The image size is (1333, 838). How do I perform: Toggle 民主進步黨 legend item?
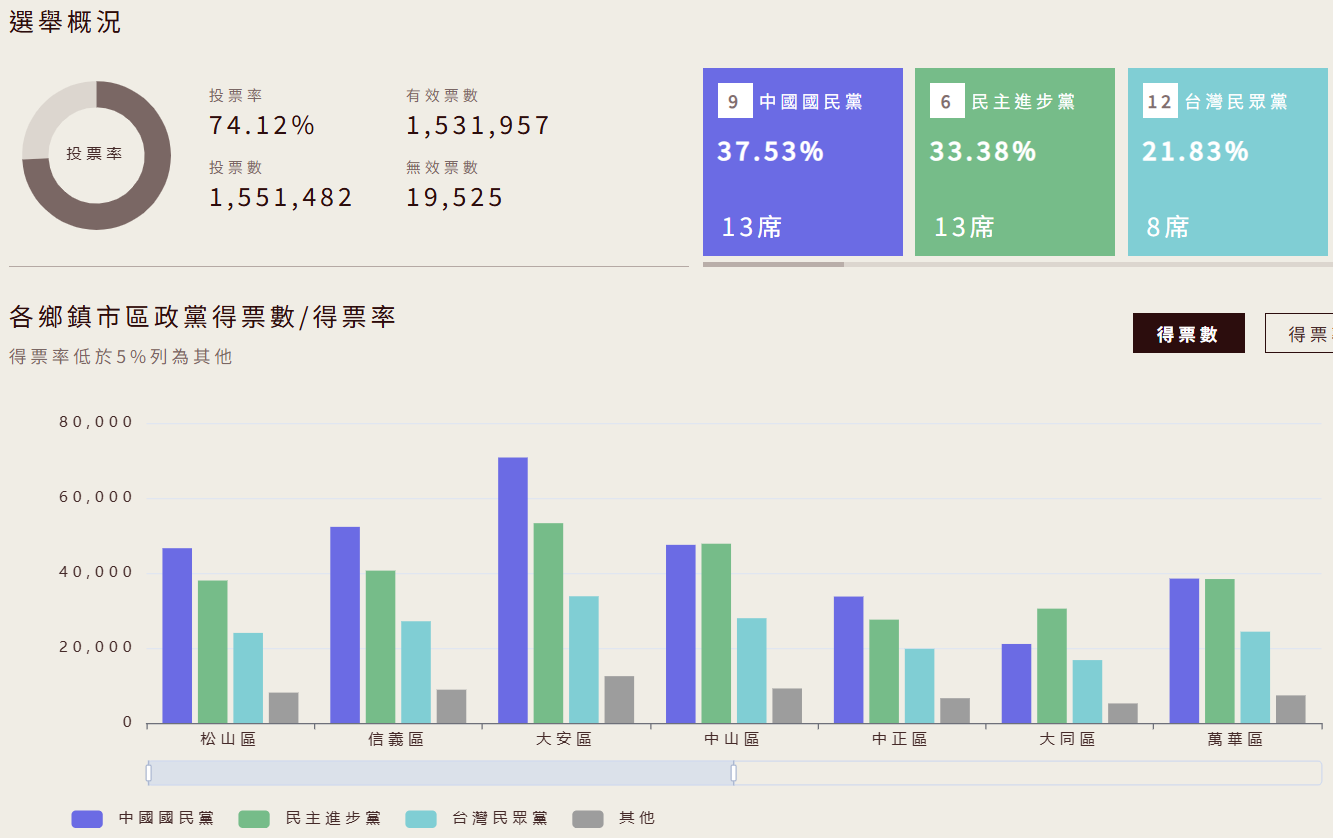[x=310, y=818]
